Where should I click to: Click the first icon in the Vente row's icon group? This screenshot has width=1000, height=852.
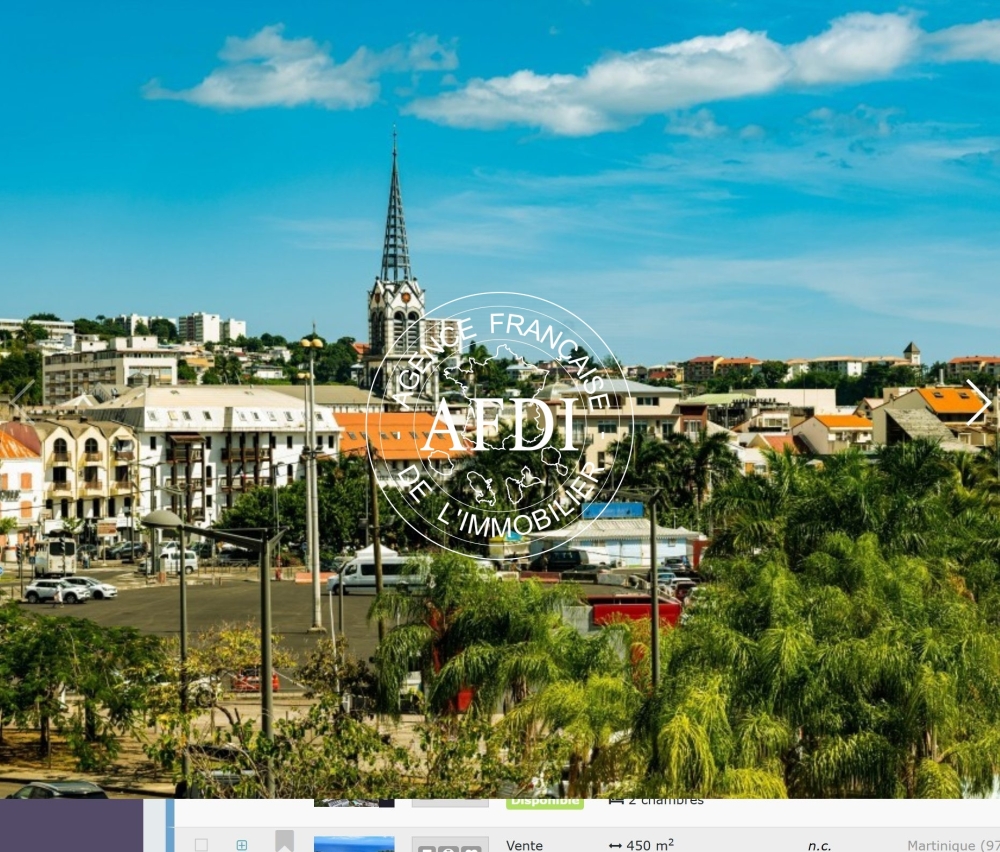[x=427, y=848]
